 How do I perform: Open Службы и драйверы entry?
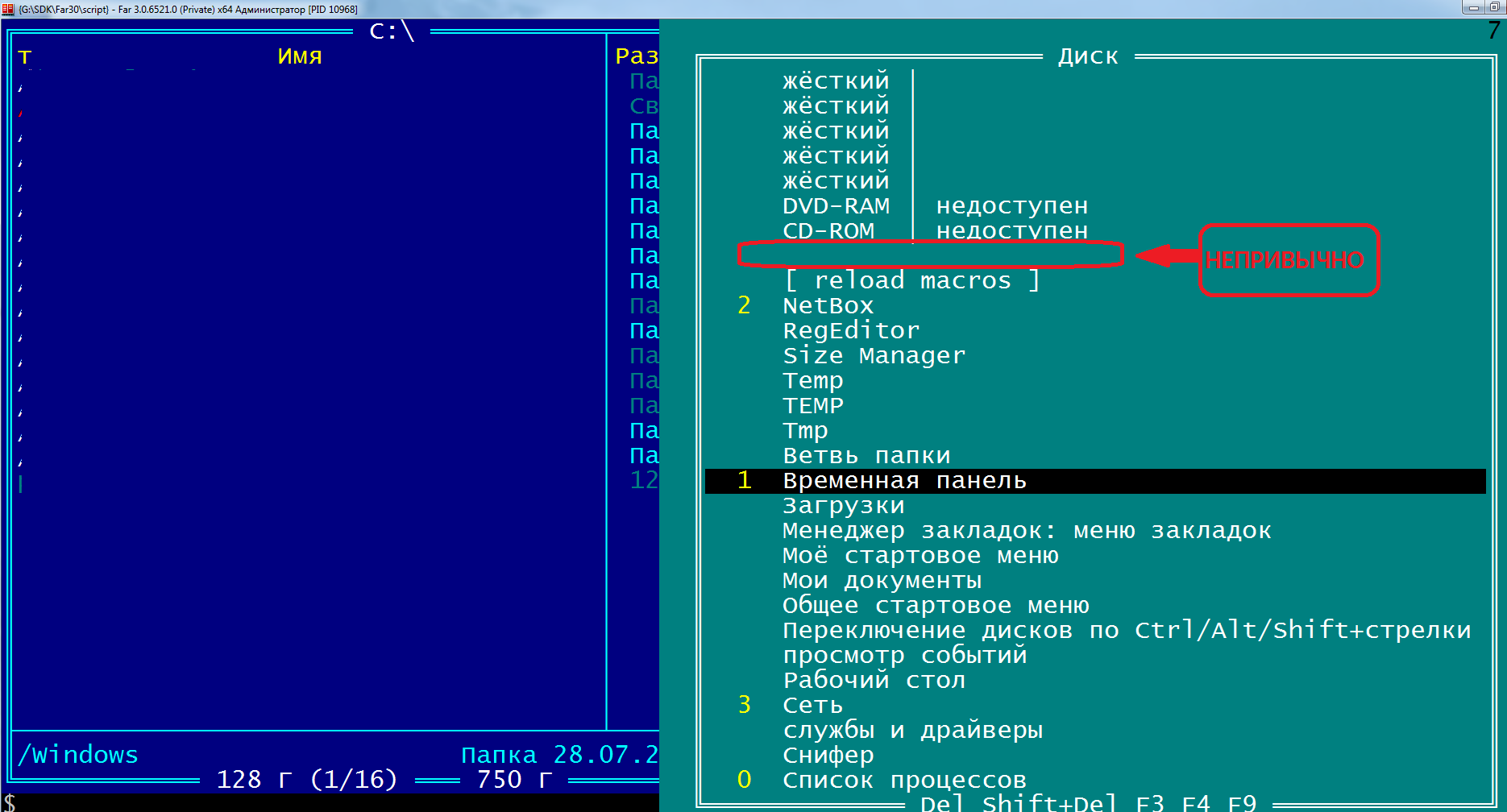(912, 731)
